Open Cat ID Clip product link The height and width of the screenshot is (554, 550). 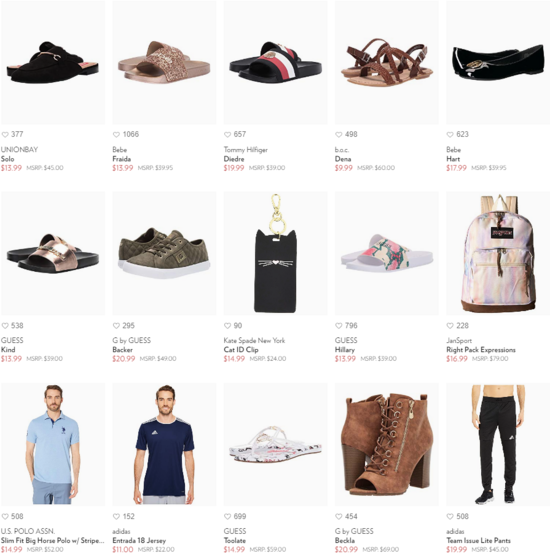(x=241, y=350)
